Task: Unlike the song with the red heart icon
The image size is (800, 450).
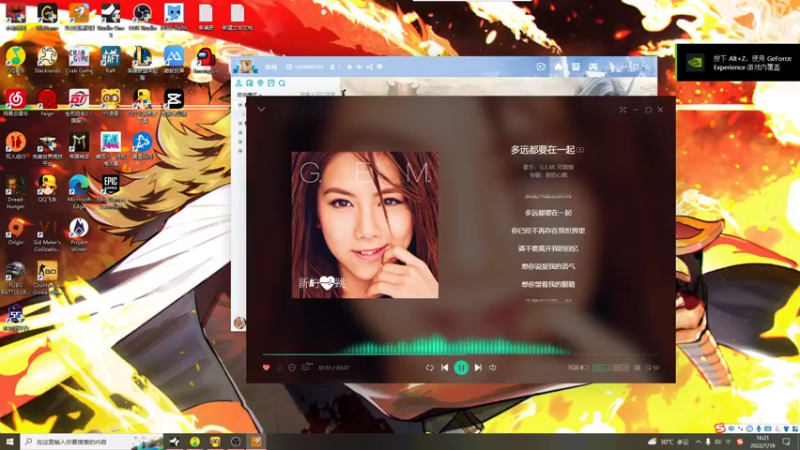Action: pyautogui.click(x=266, y=367)
